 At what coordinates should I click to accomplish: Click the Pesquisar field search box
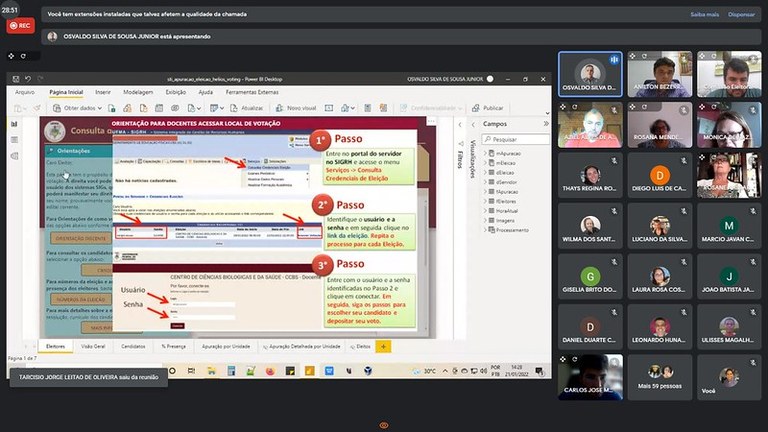coord(518,139)
